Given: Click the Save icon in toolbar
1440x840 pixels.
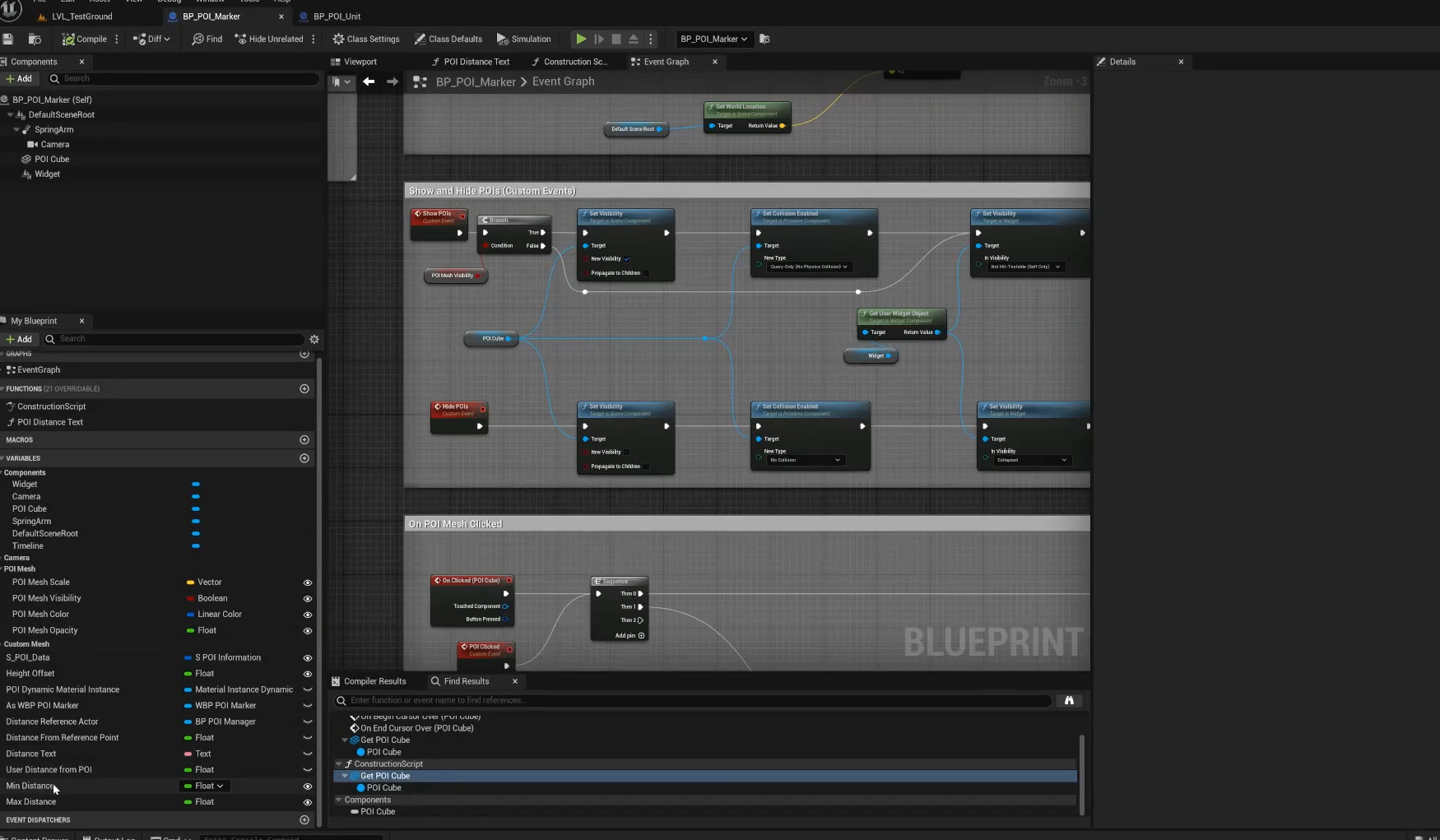Looking at the screenshot, I should pyautogui.click(x=8, y=39).
